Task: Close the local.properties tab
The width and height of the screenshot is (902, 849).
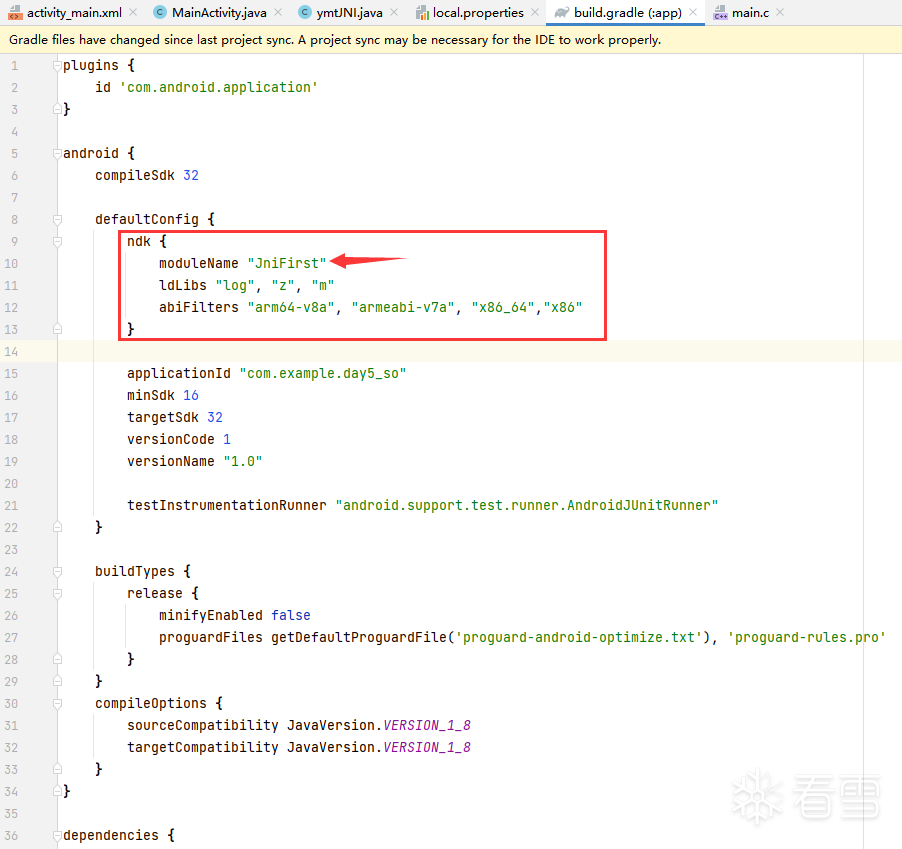Action: coord(535,12)
